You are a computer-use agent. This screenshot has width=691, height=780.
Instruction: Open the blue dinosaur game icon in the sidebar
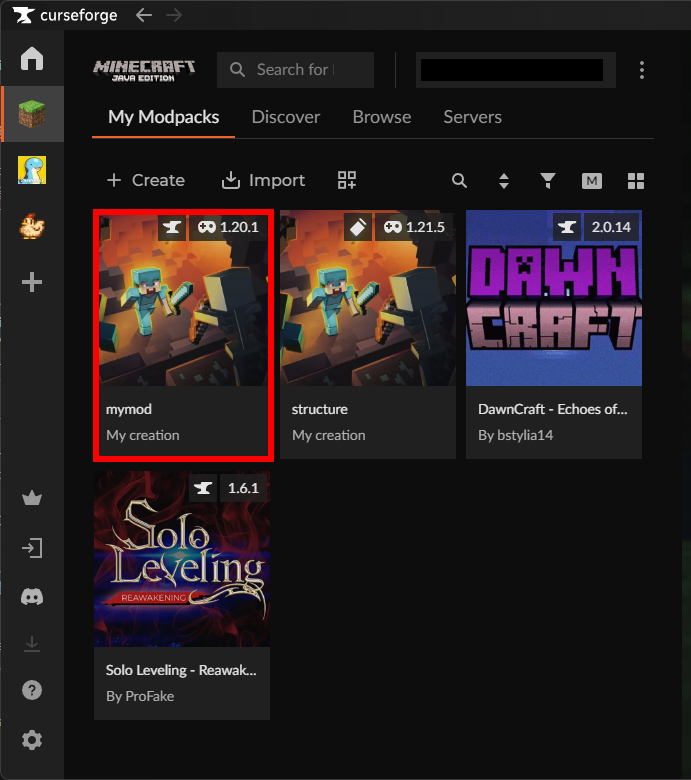[x=32, y=170]
